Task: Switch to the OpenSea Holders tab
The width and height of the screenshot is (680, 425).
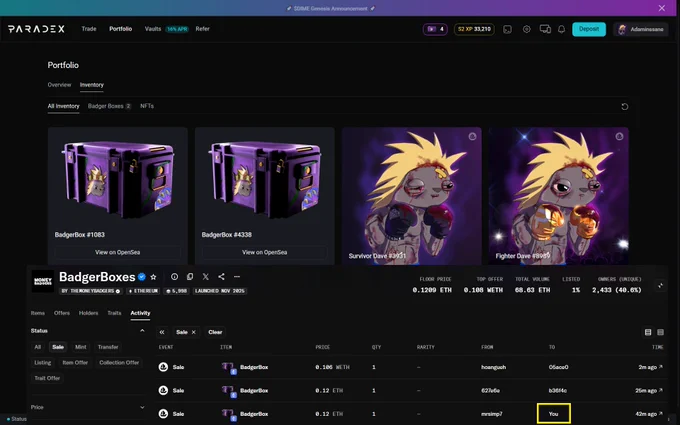Action: pyautogui.click(x=88, y=313)
